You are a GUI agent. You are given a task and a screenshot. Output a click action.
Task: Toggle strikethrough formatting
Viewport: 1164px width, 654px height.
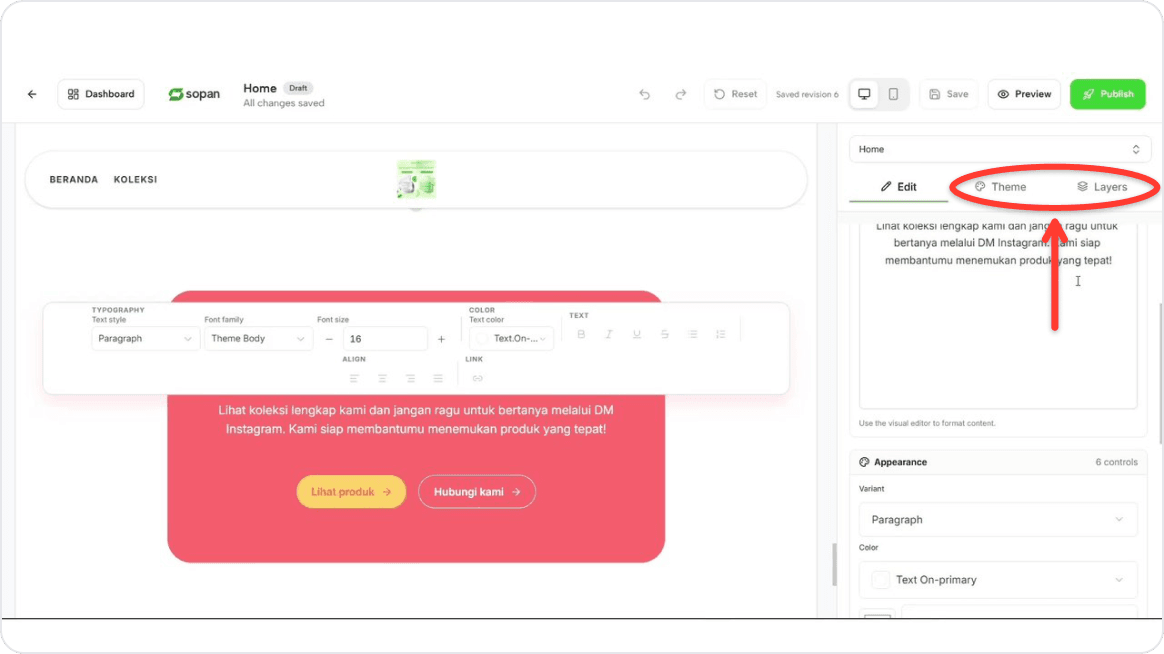pyautogui.click(x=664, y=335)
